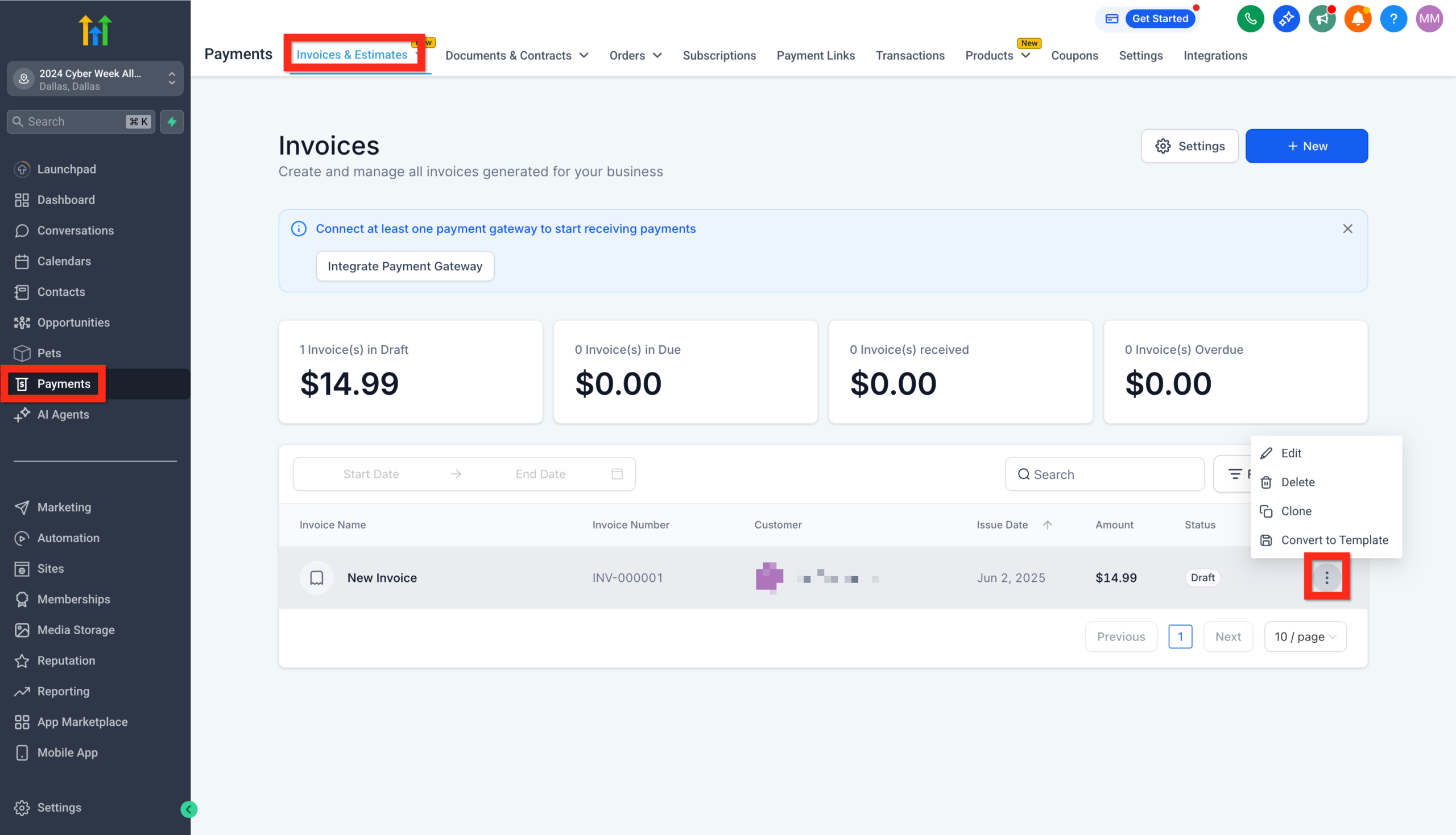Open the App Marketplace
Viewport: 1456px width, 835px height.
coord(82,721)
